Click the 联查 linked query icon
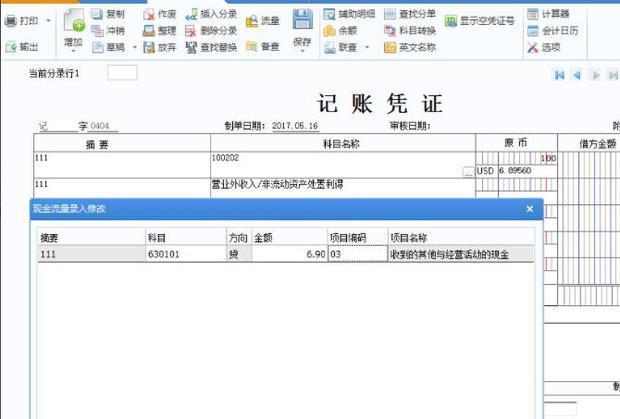The height and width of the screenshot is (419, 620). (x=329, y=47)
